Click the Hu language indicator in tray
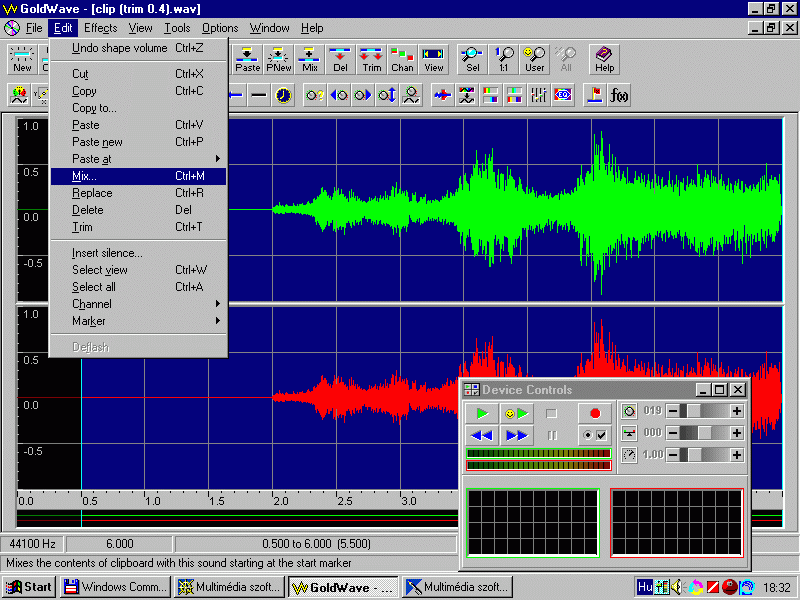This screenshot has height=600, width=800. point(645,587)
